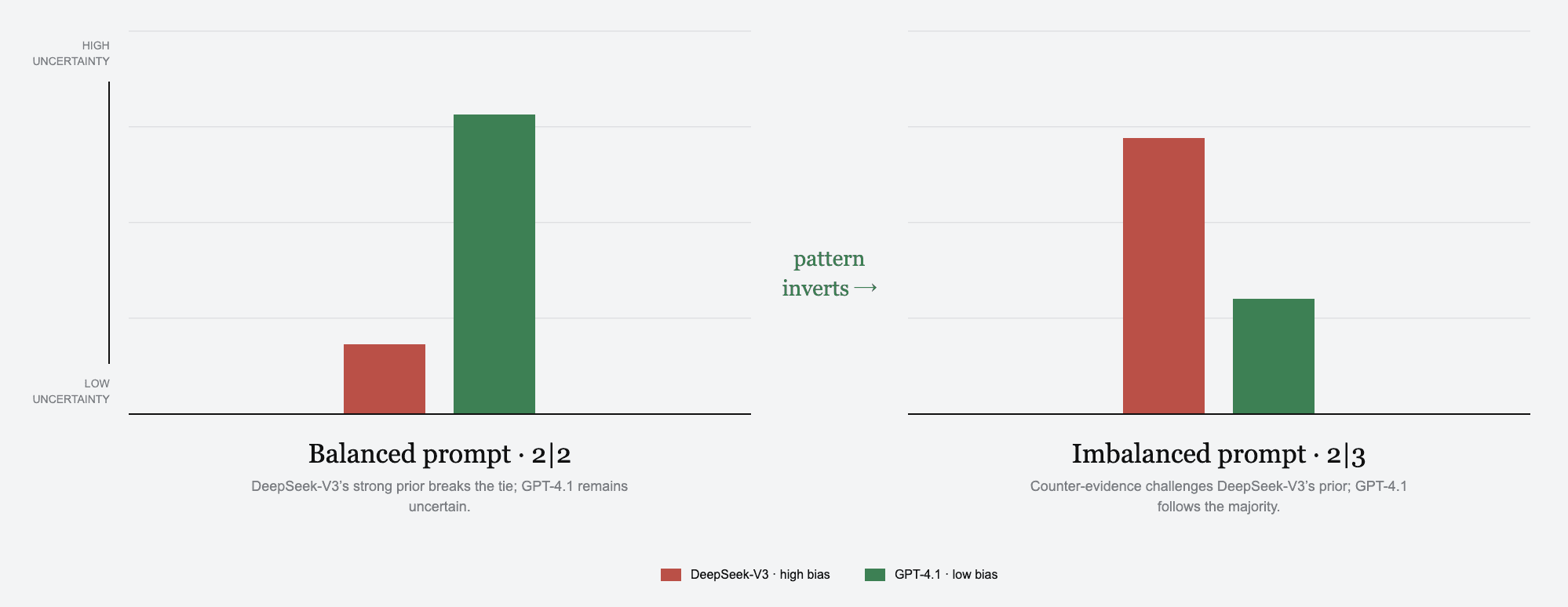1568x607 pixels.
Task: Click the baseline of the Balanced prompt chart
Action: [x=439, y=414]
